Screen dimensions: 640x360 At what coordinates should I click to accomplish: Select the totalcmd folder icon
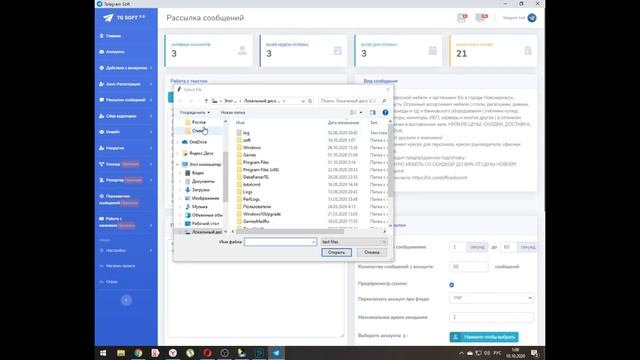(x=240, y=184)
